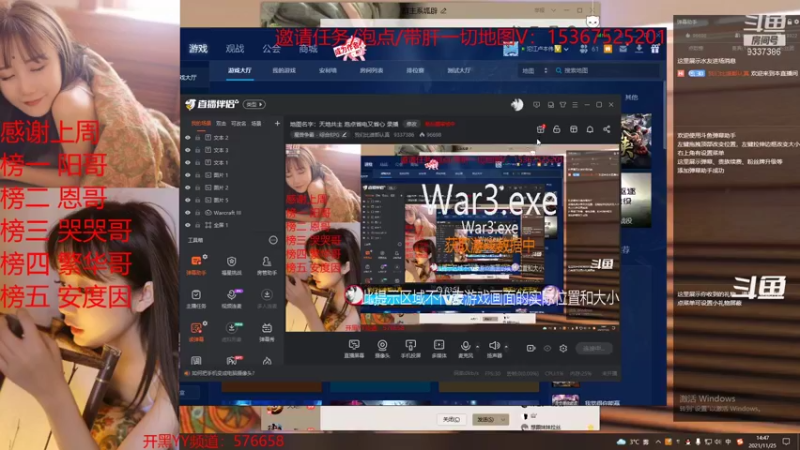Viewport: 800px width, 450px height.
Task: Open the 弹幕秀 tool
Action: [266, 332]
